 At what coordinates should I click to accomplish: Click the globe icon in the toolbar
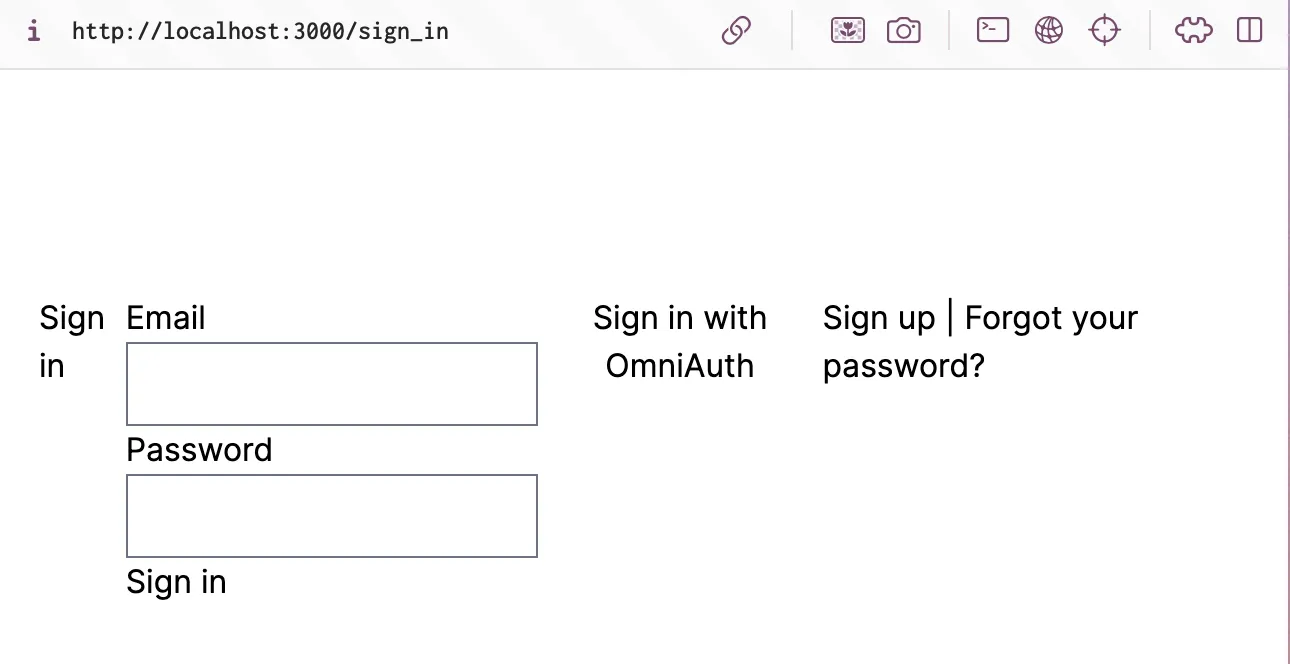[x=1049, y=31]
